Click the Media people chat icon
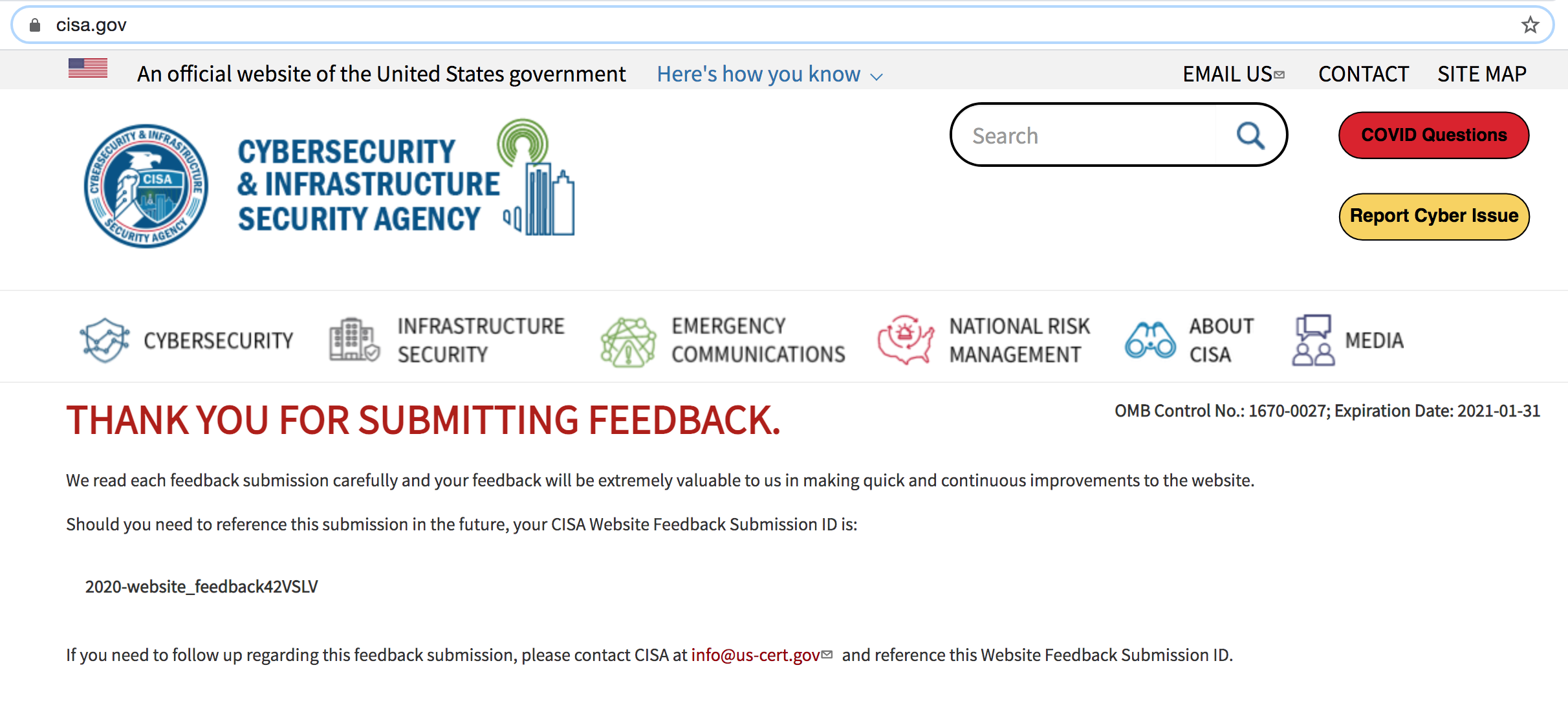Screen dimensions: 1568x705 pyautogui.click(x=1313, y=340)
